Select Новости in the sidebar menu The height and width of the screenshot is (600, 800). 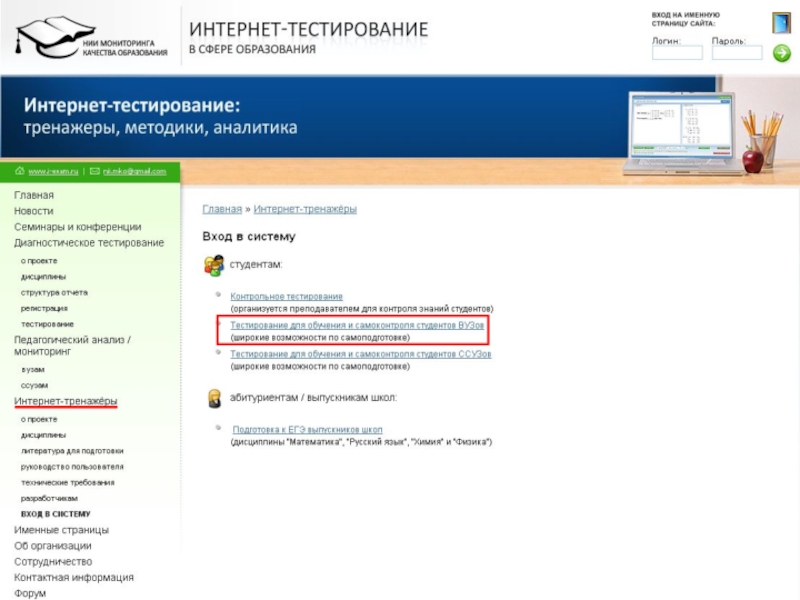coord(34,211)
